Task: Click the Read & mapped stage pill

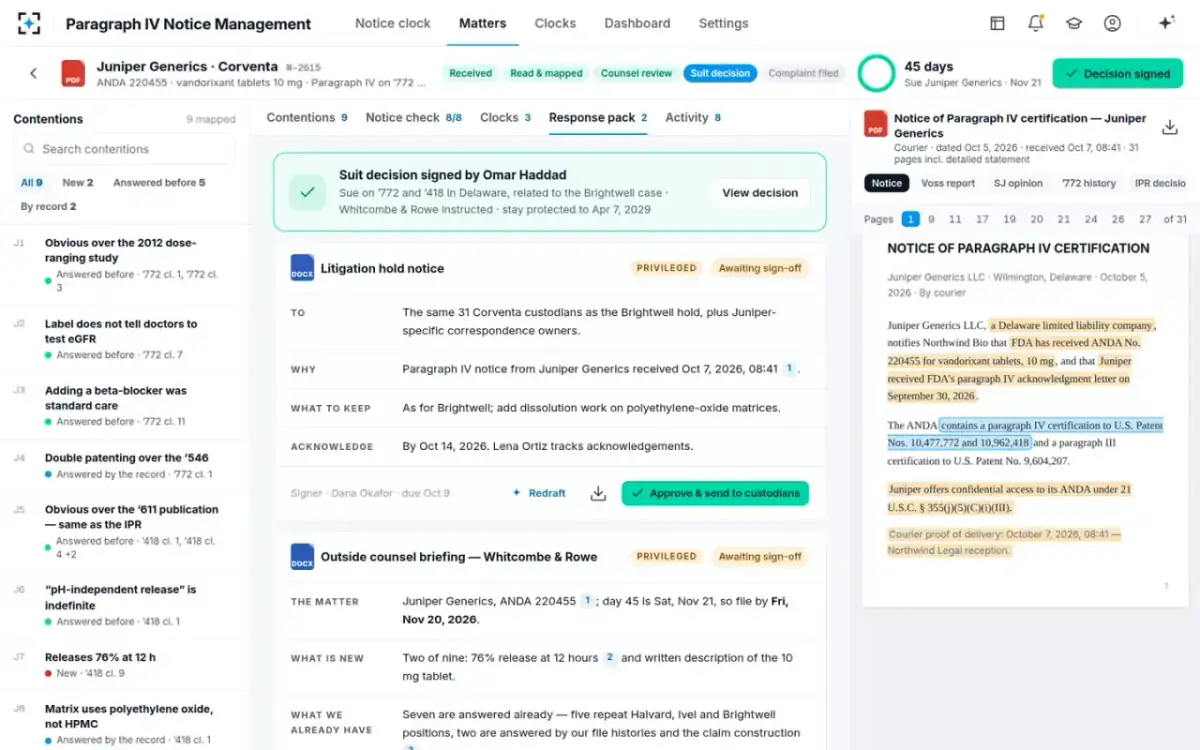Action: tap(546, 73)
